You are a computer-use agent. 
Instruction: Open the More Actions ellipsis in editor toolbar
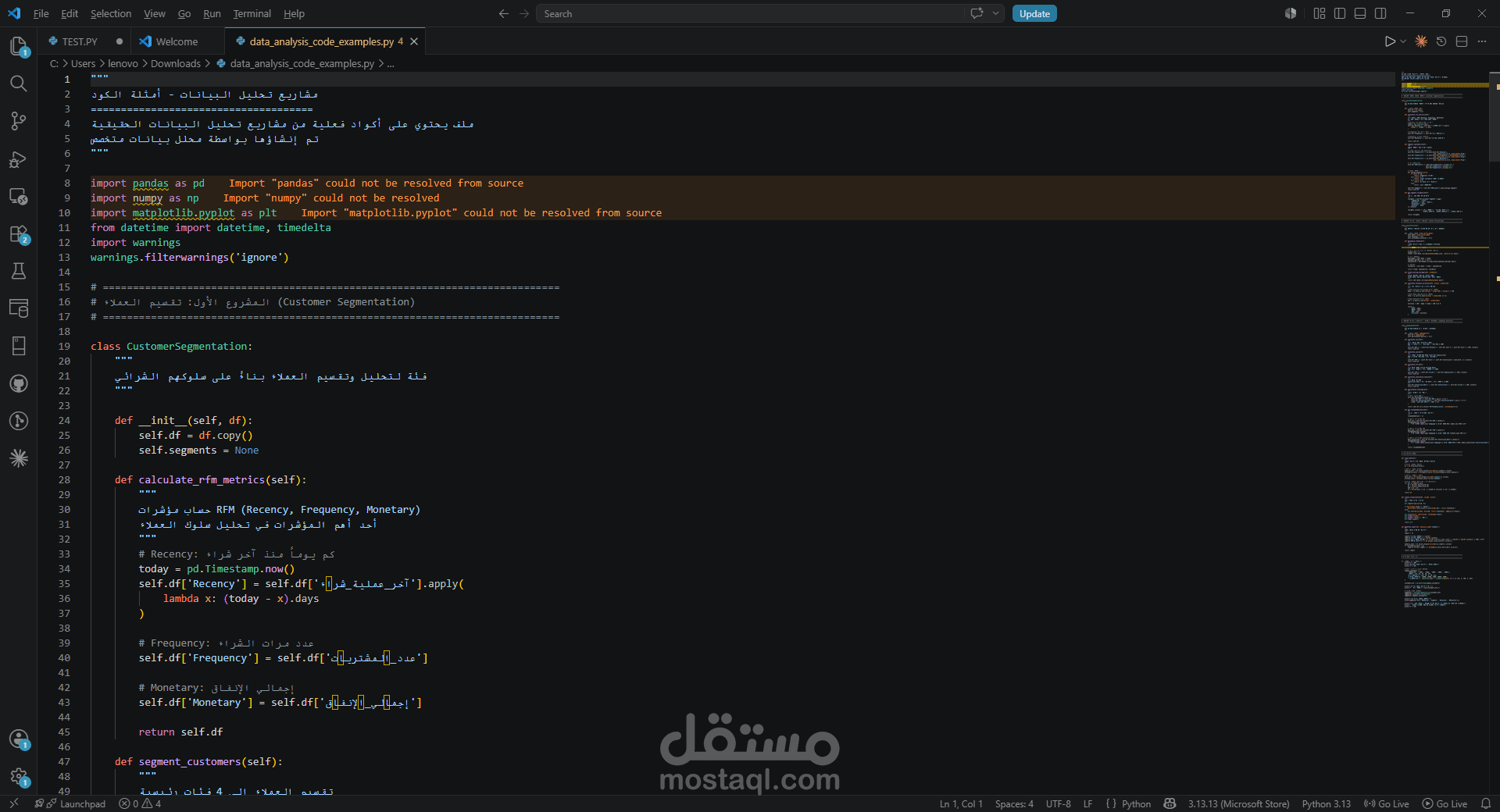pos(1482,41)
